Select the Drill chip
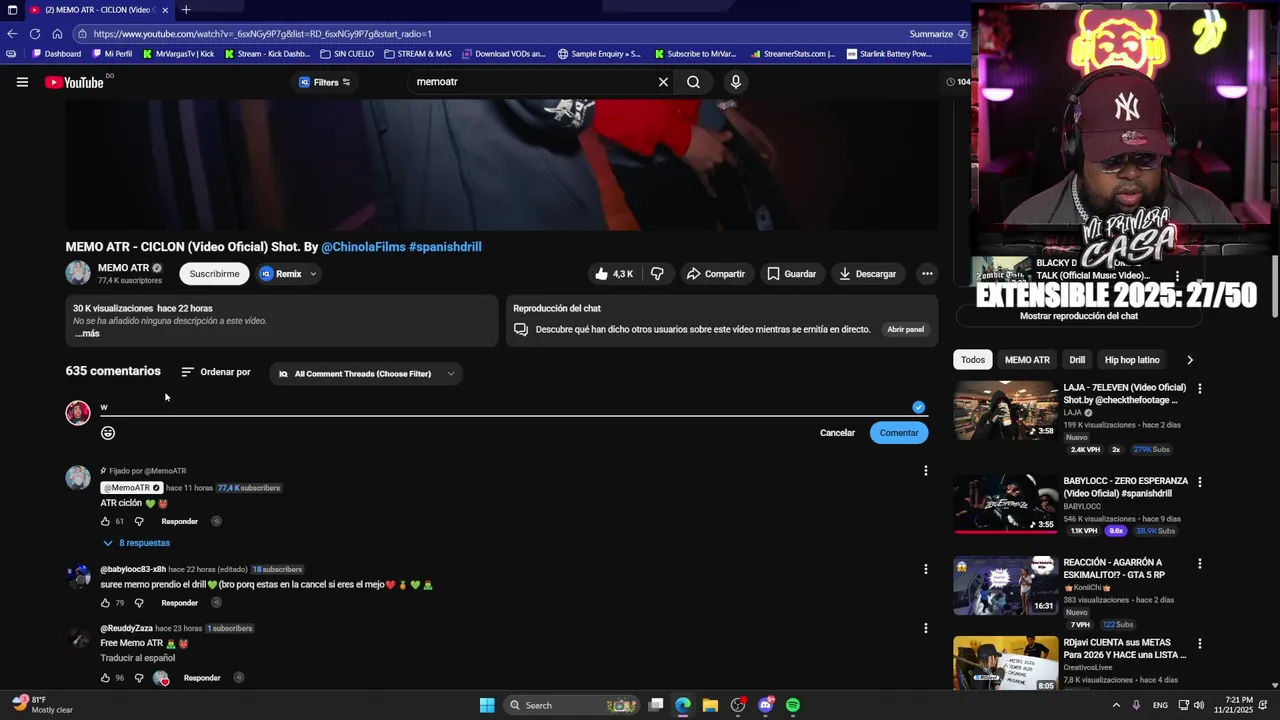The image size is (1280, 720). click(1077, 360)
